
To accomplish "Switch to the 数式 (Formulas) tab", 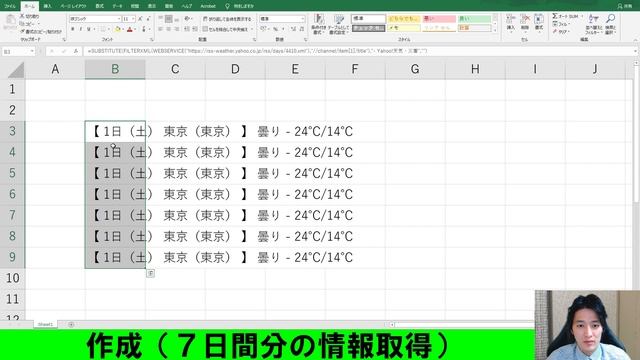I will coord(99,6).
